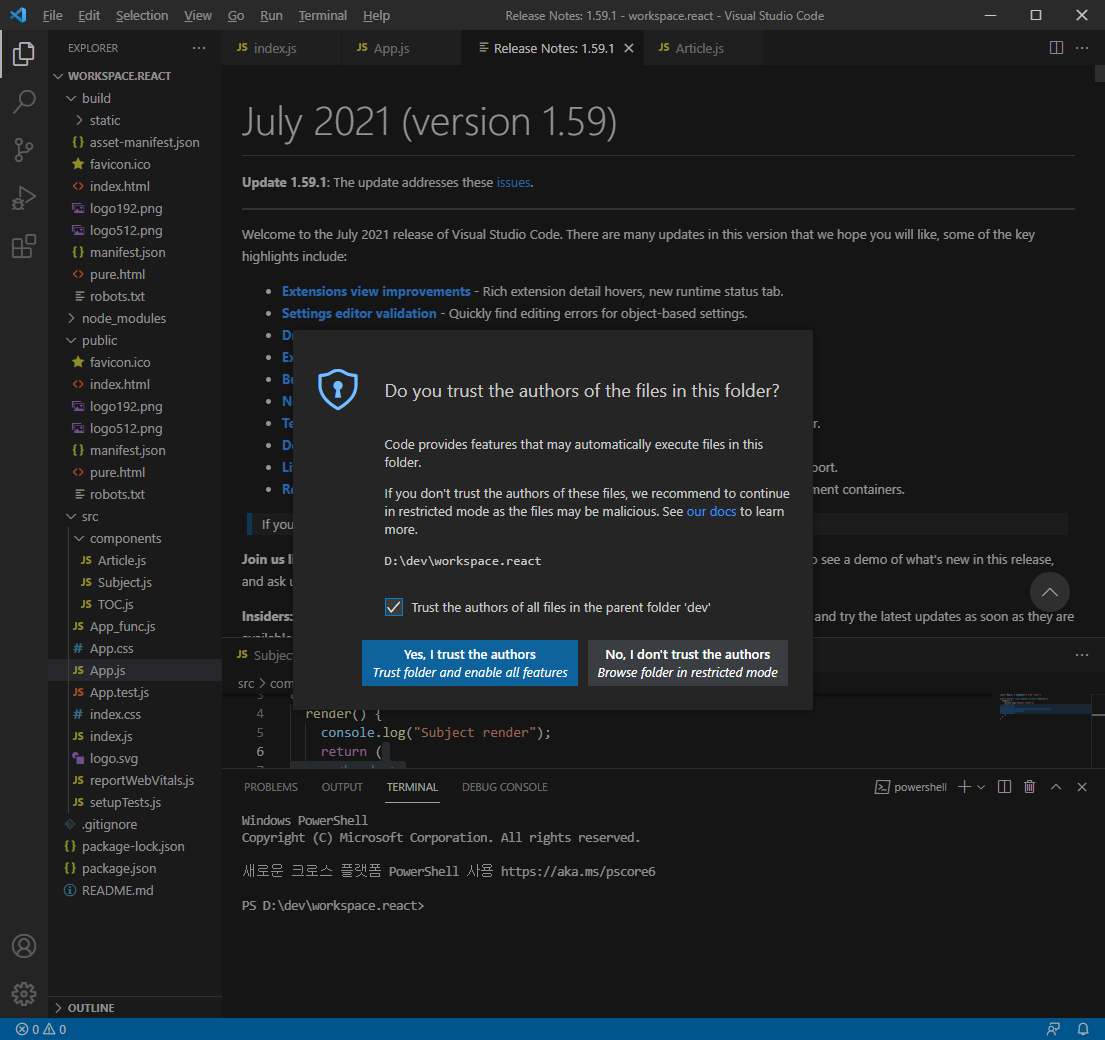Open the Explorer view in activity bar
Image resolution: width=1105 pixels, height=1040 pixels.
click(24, 54)
